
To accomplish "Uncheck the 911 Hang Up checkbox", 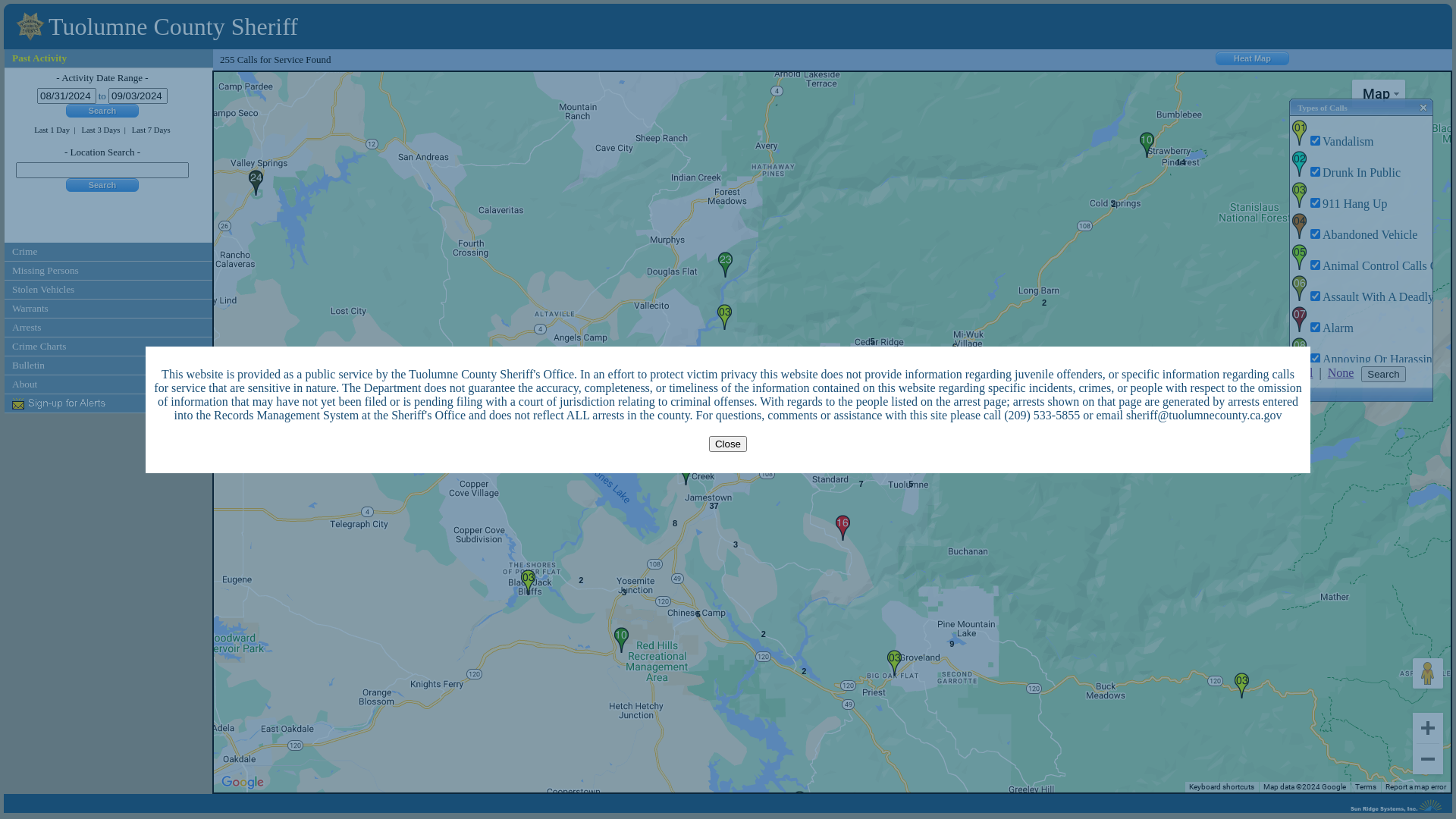I will click(1315, 203).
